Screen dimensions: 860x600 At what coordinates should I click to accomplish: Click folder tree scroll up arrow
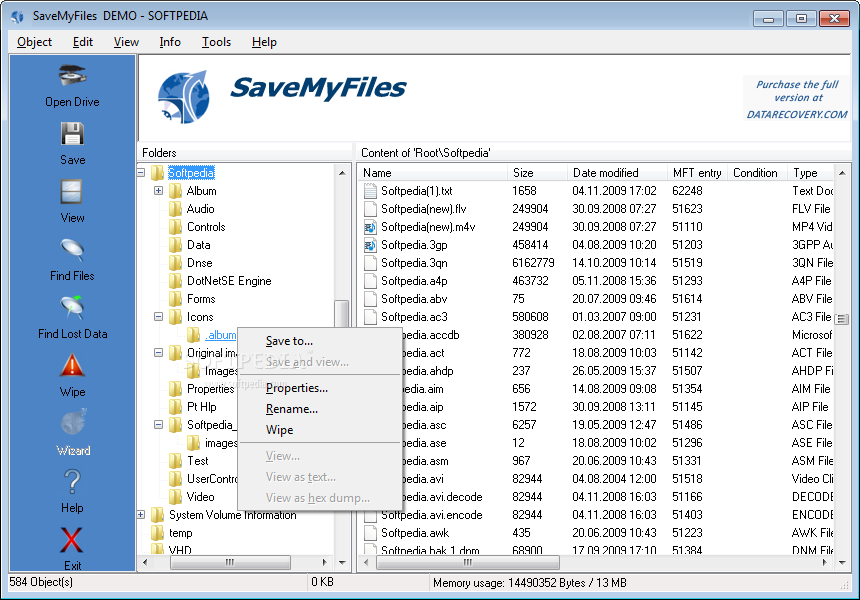(342, 173)
